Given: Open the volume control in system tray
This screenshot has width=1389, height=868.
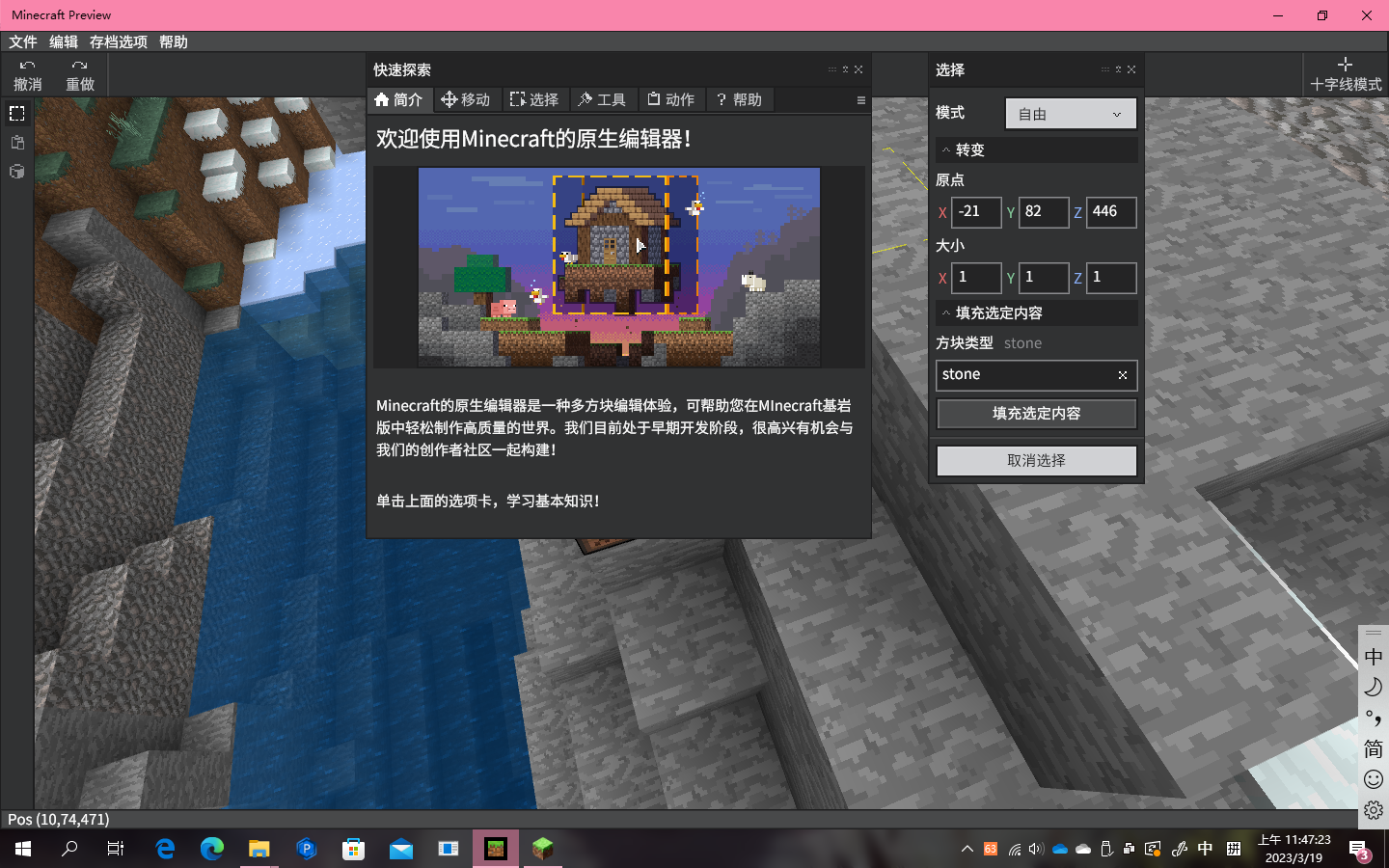Looking at the screenshot, I should [x=1036, y=849].
